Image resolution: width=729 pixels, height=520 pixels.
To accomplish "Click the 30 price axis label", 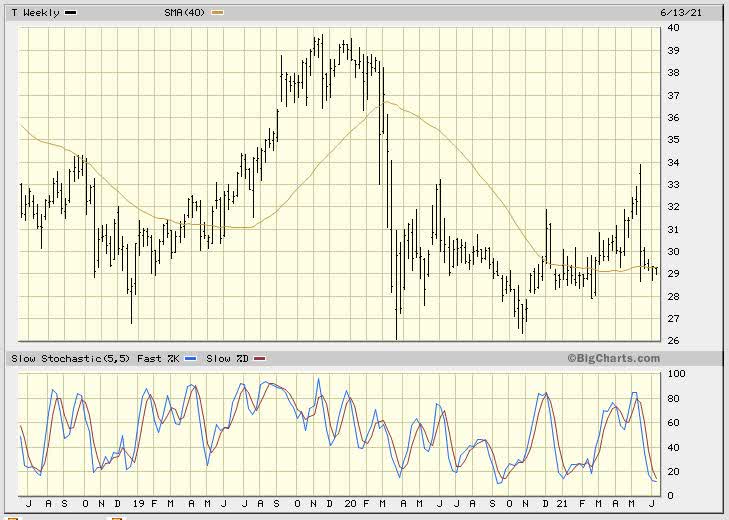I will [x=673, y=252].
